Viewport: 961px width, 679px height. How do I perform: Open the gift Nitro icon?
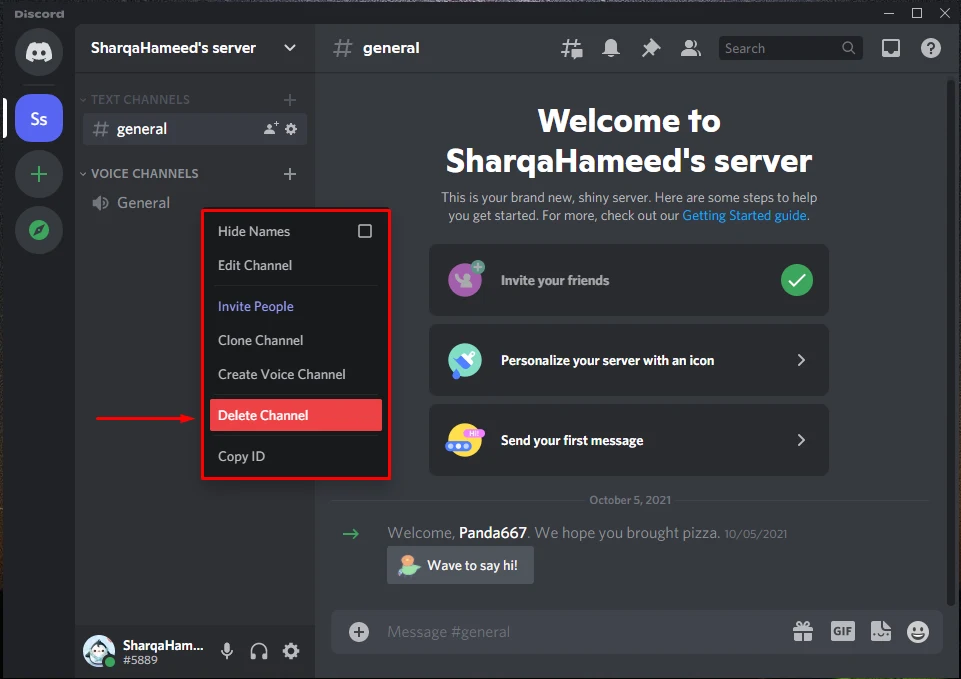point(803,631)
